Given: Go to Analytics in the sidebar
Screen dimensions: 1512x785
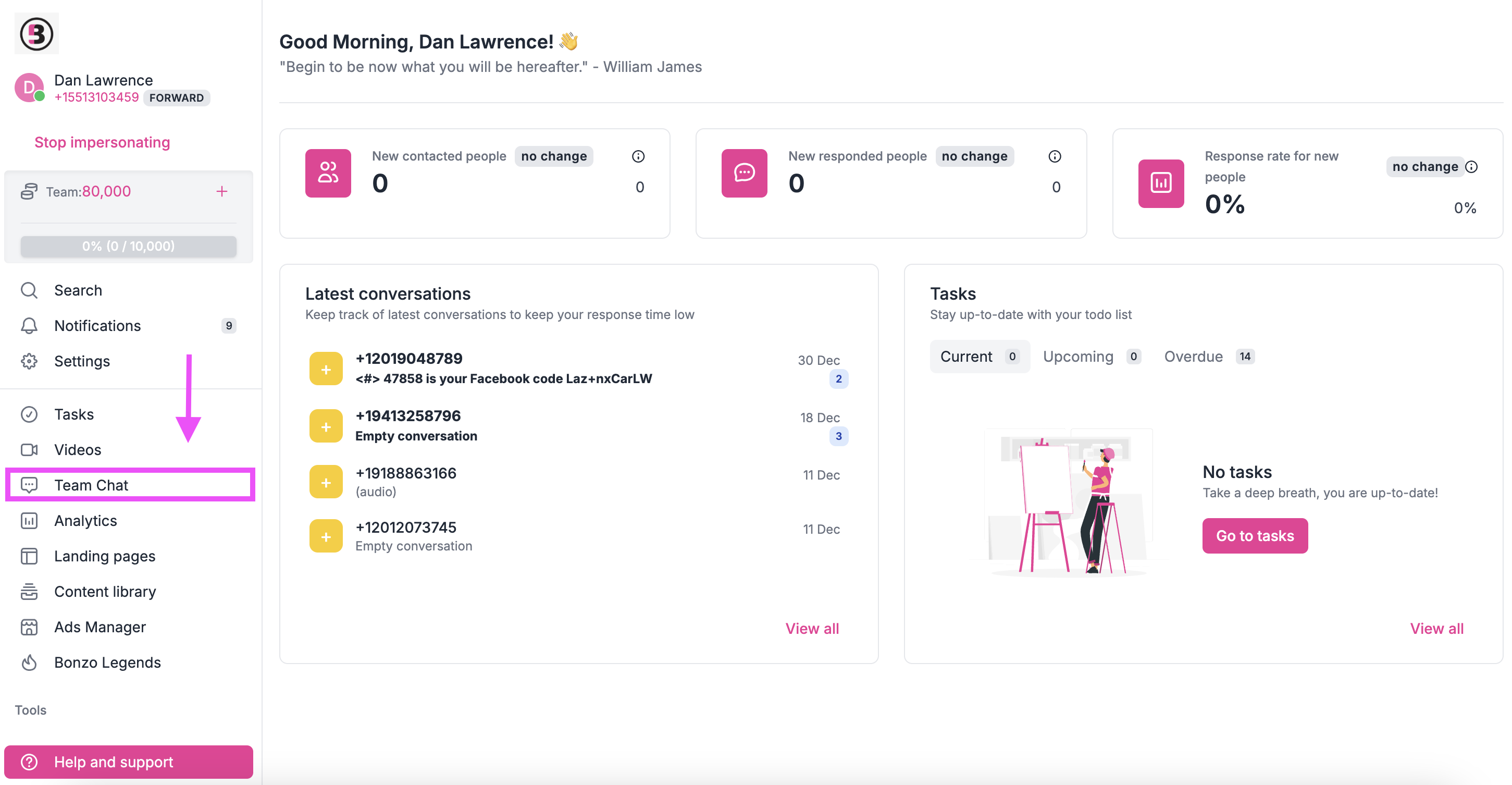Looking at the screenshot, I should (x=128, y=520).
